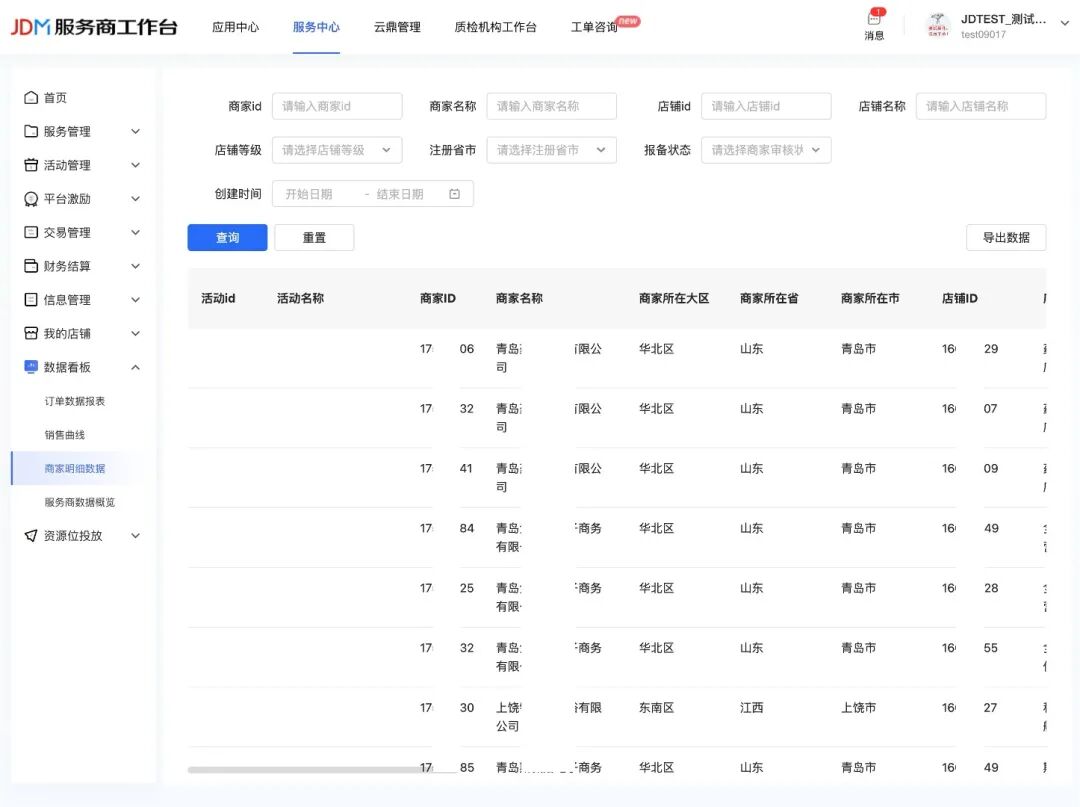Click calendar icon in 创建时间 field
This screenshot has width=1080, height=807.
pyautogui.click(x=455, y=194)
